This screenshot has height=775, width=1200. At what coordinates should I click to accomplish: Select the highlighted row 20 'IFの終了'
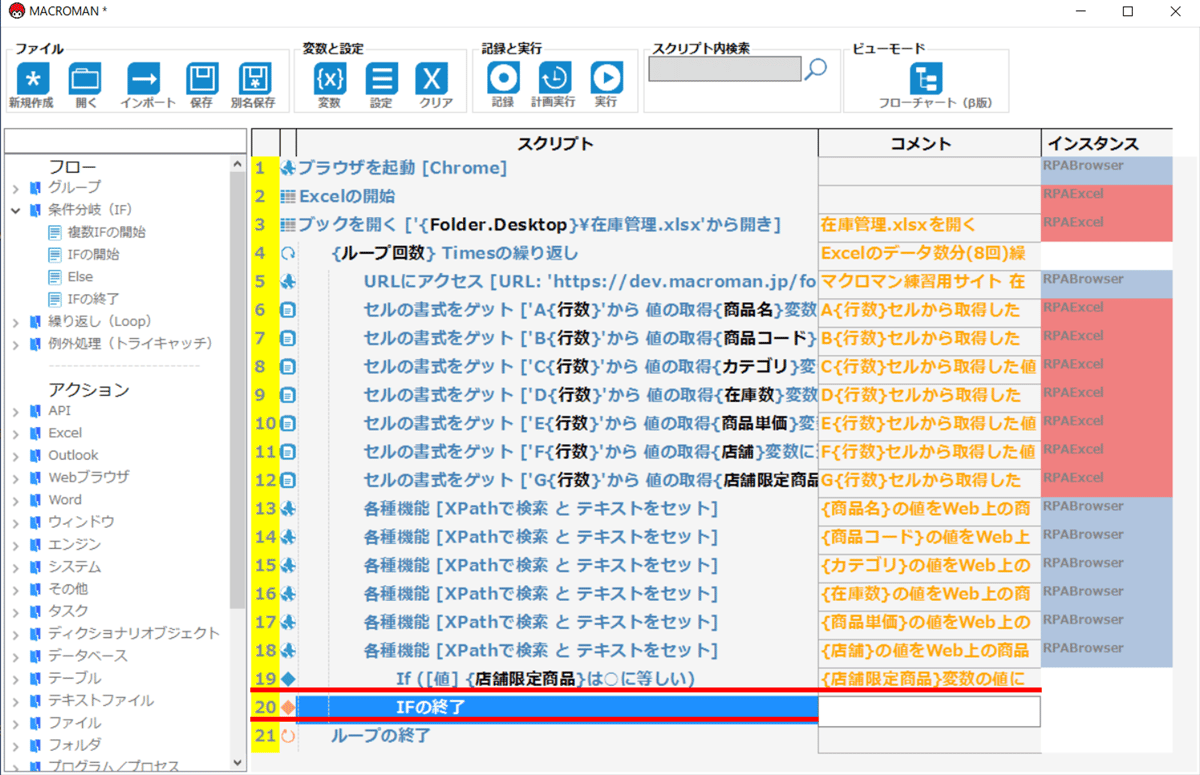[x=557, y=708]
